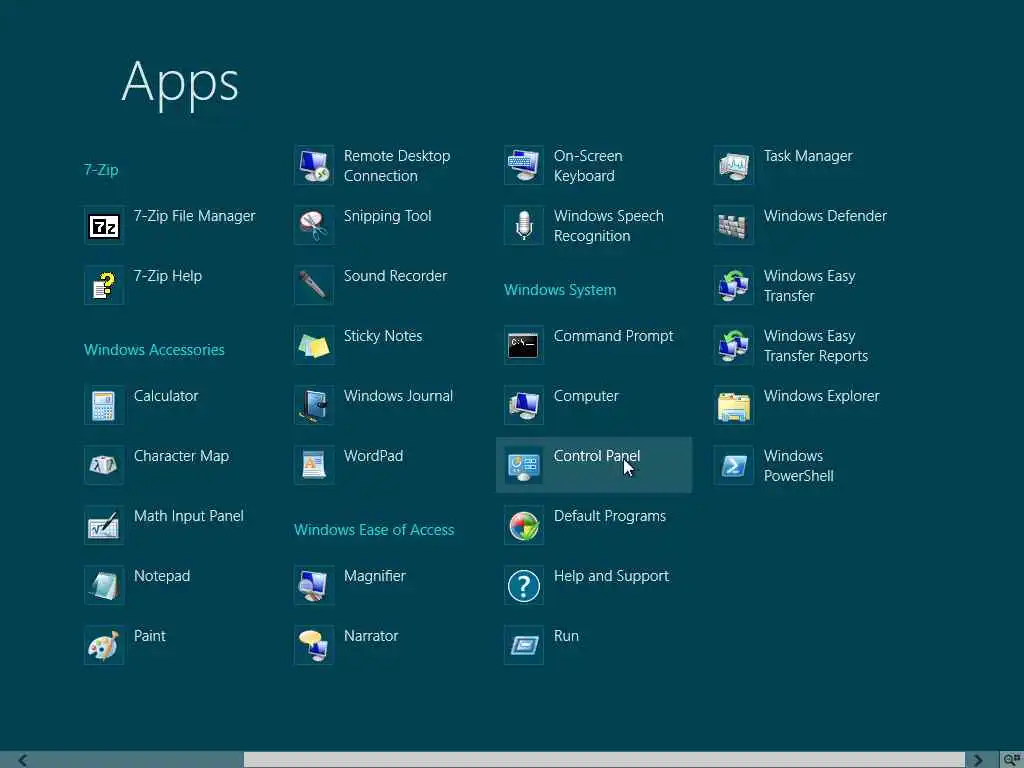Click the "Snipping Tool" label

[x=387, y=217]
